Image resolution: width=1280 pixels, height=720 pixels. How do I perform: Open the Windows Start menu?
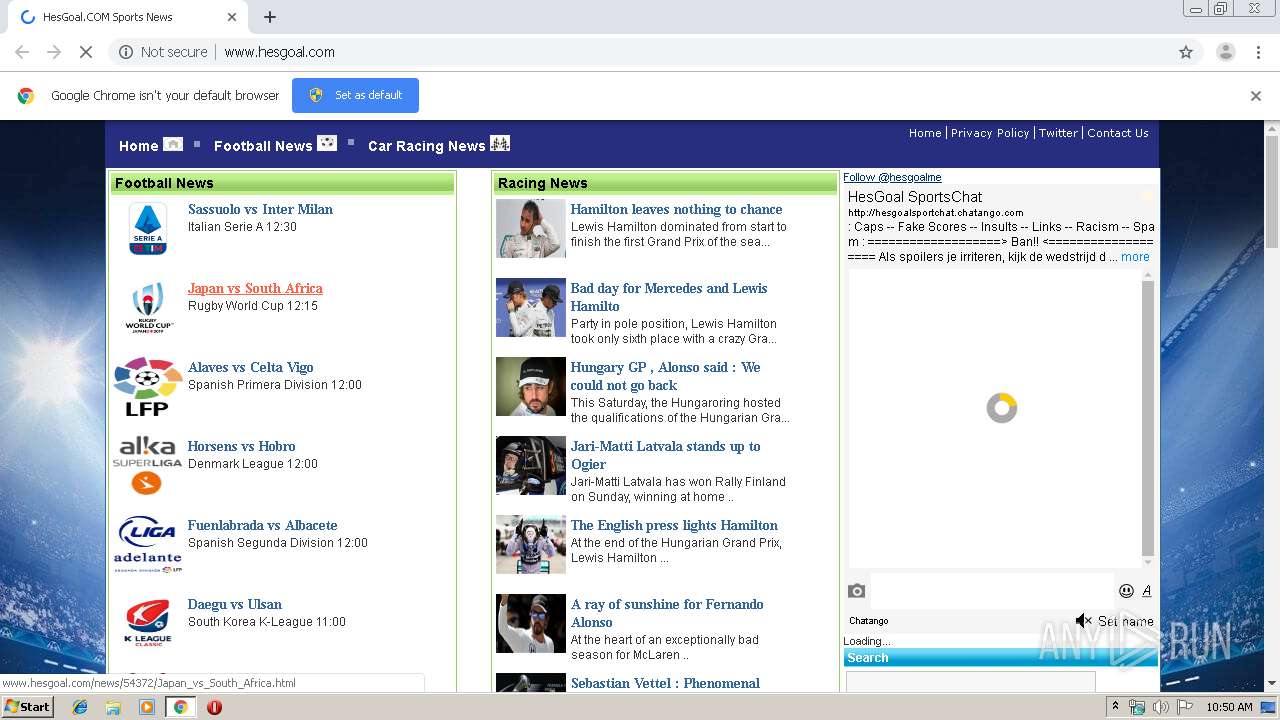coord(28,707)
